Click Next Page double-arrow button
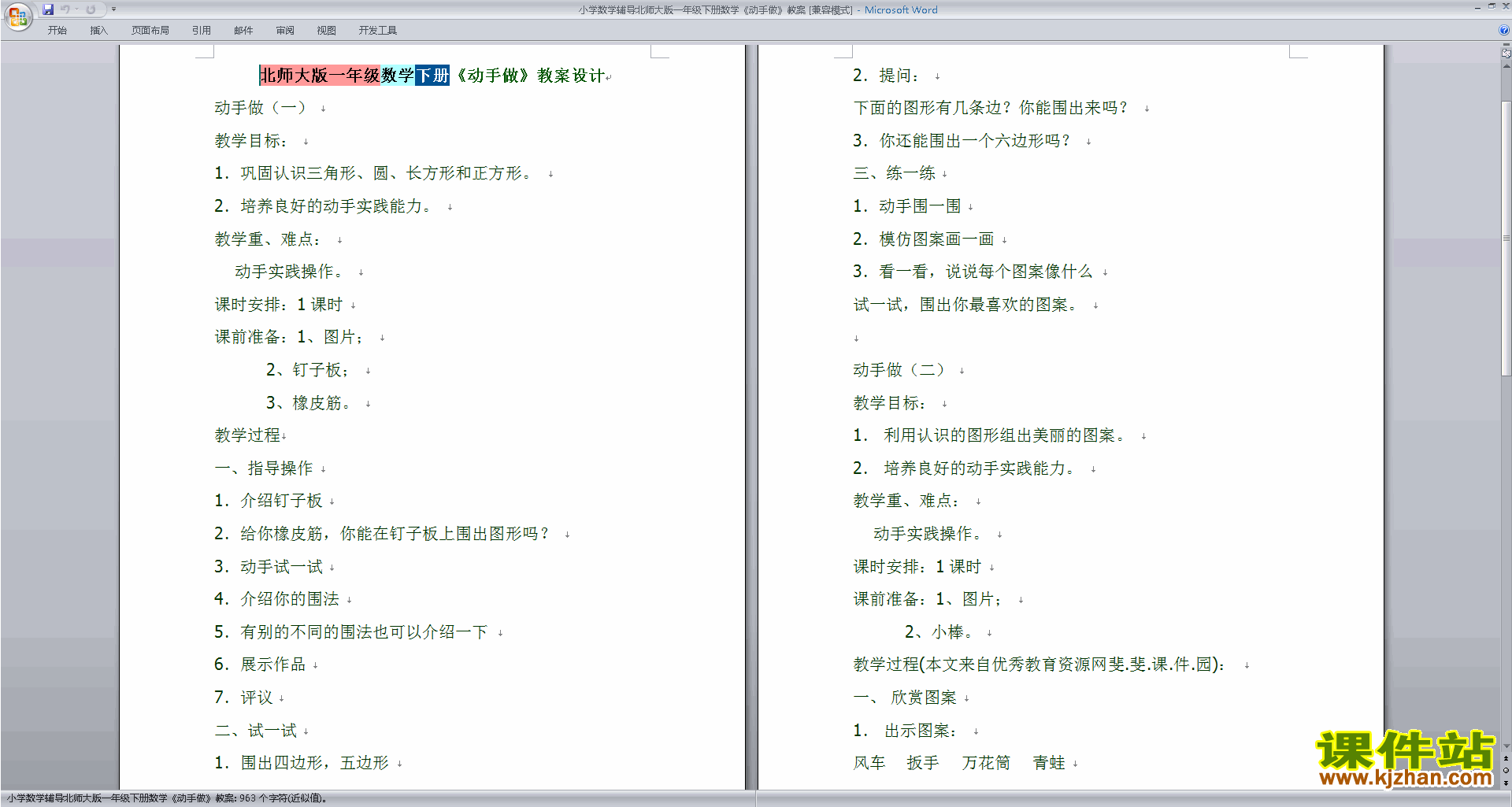 pos(1506,783)
